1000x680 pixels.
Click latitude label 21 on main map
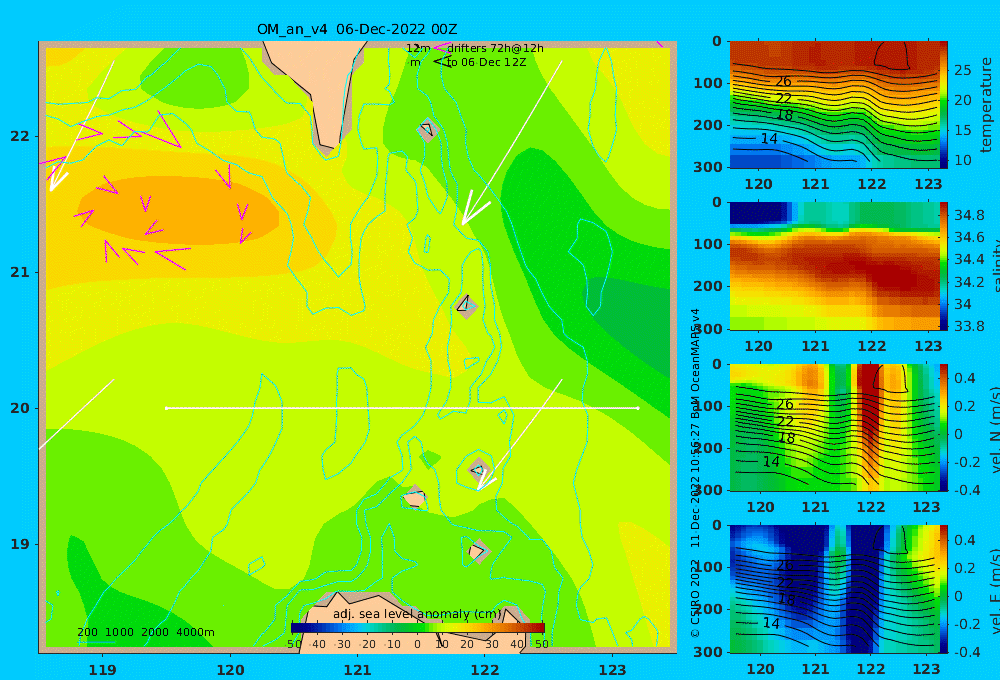(x=20, y=272)
